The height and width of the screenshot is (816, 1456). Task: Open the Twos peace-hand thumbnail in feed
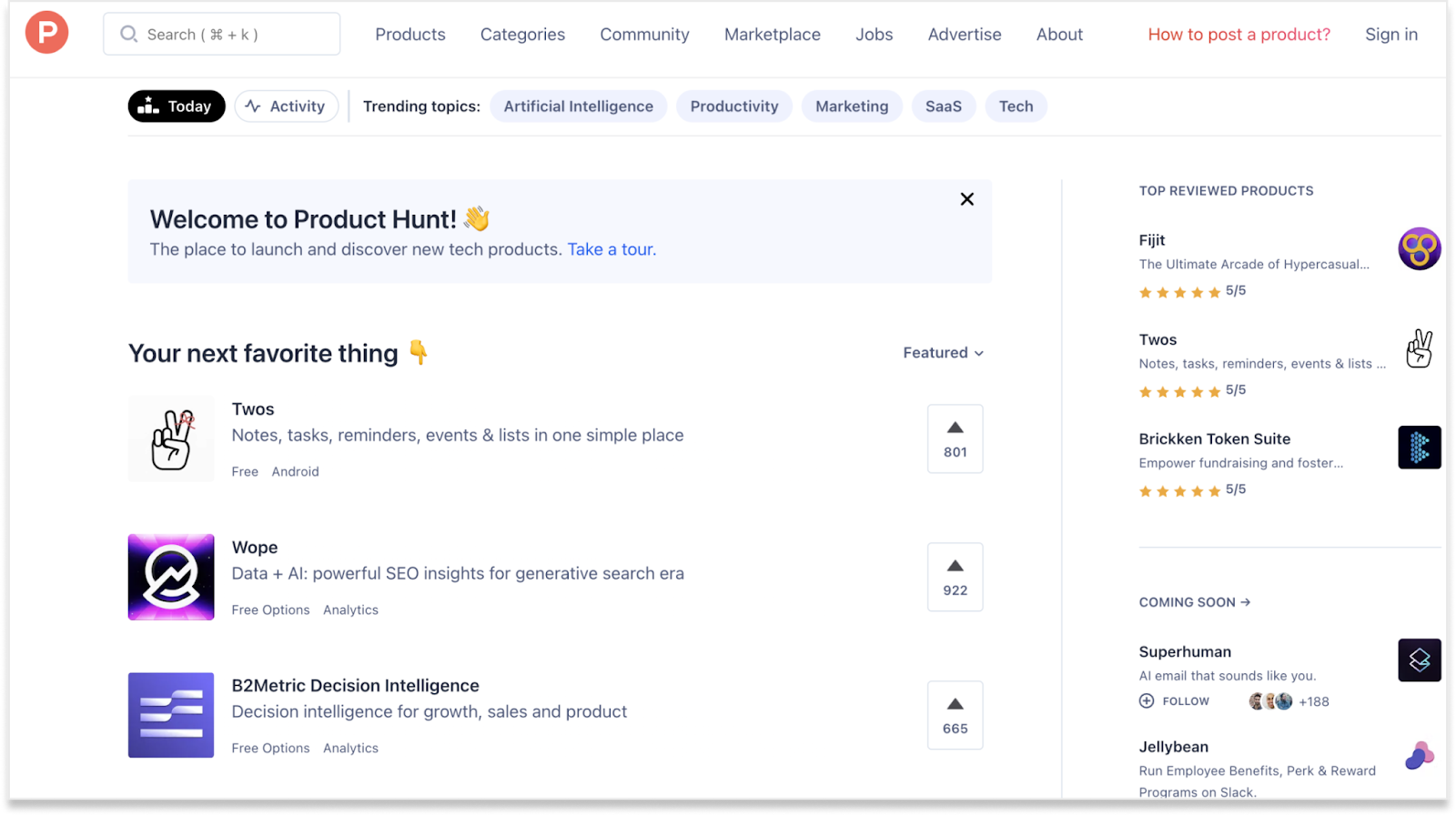[x=171, y=438]
